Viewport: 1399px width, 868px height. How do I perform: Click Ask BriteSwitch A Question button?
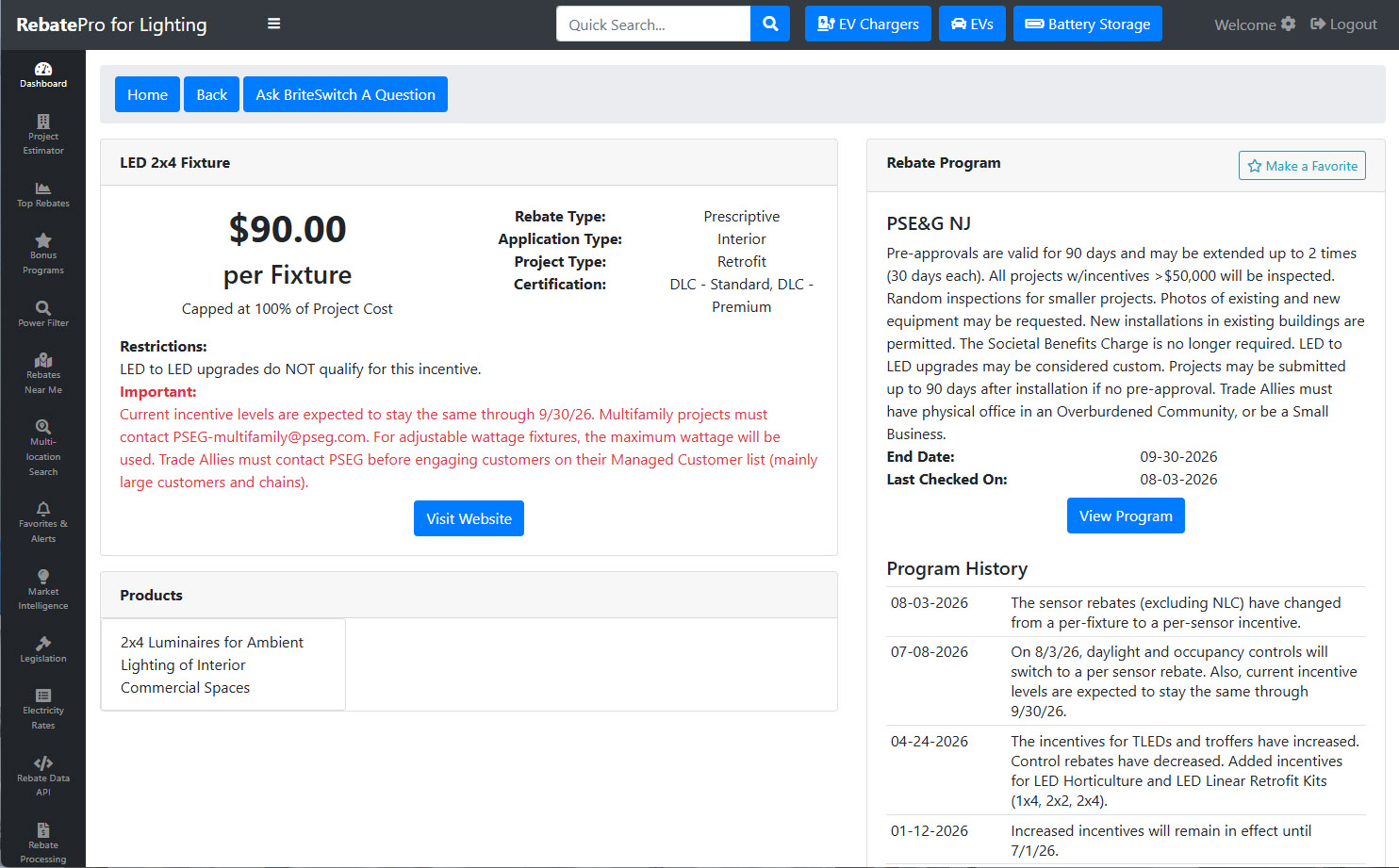(345, 94)
